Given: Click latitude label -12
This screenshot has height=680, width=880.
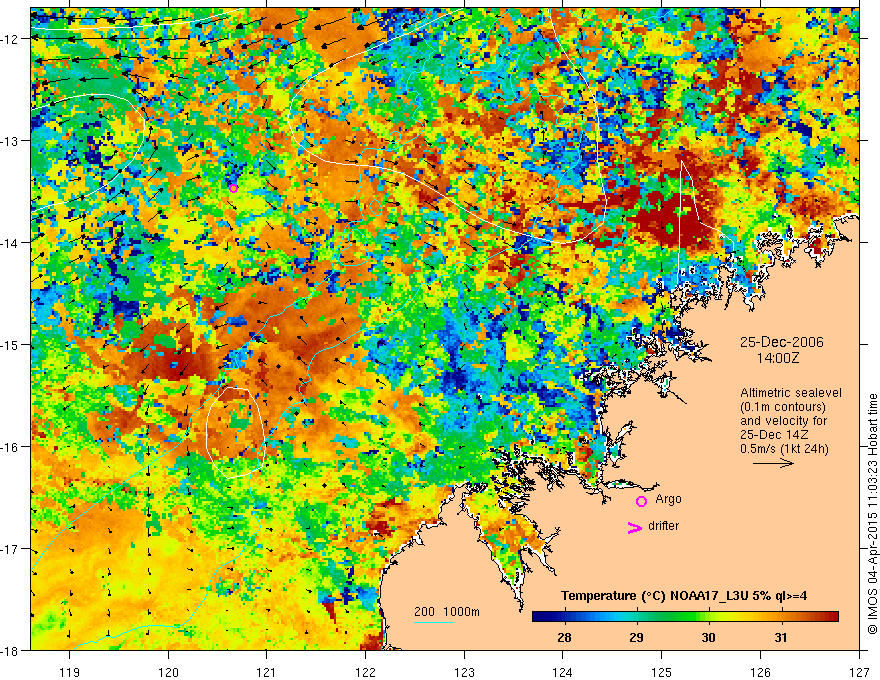Looking at the screenshot, I should click(10, 39).
